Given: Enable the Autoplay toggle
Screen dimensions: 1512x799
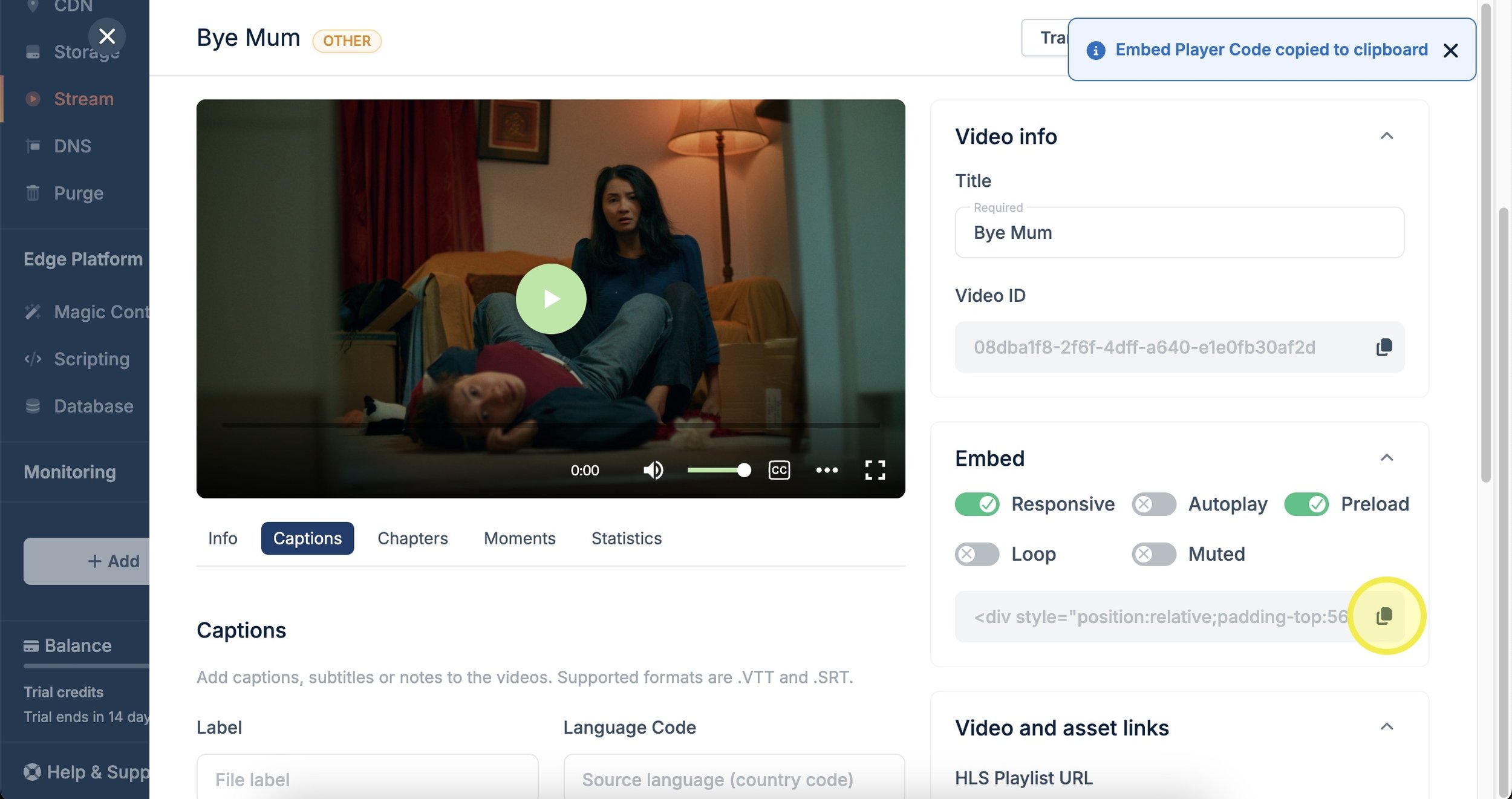Looking at the screenshot, I should click(x=1153, y=504).
